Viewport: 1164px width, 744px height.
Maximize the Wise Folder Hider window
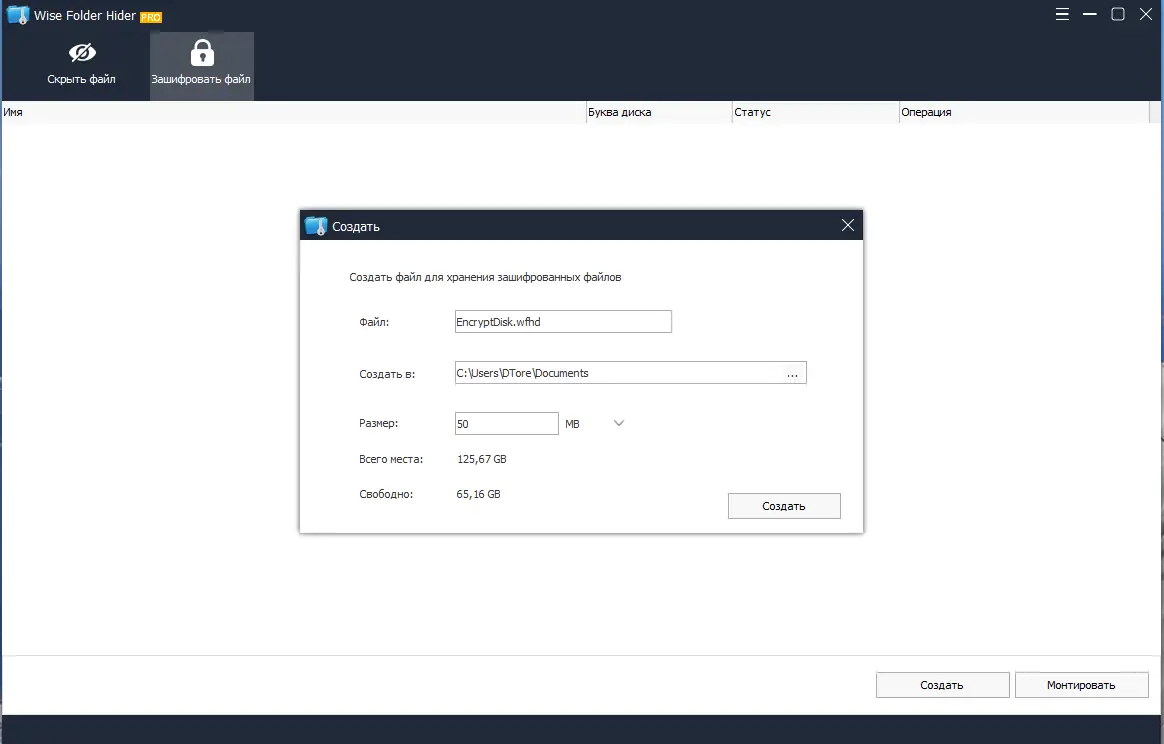1117,14
